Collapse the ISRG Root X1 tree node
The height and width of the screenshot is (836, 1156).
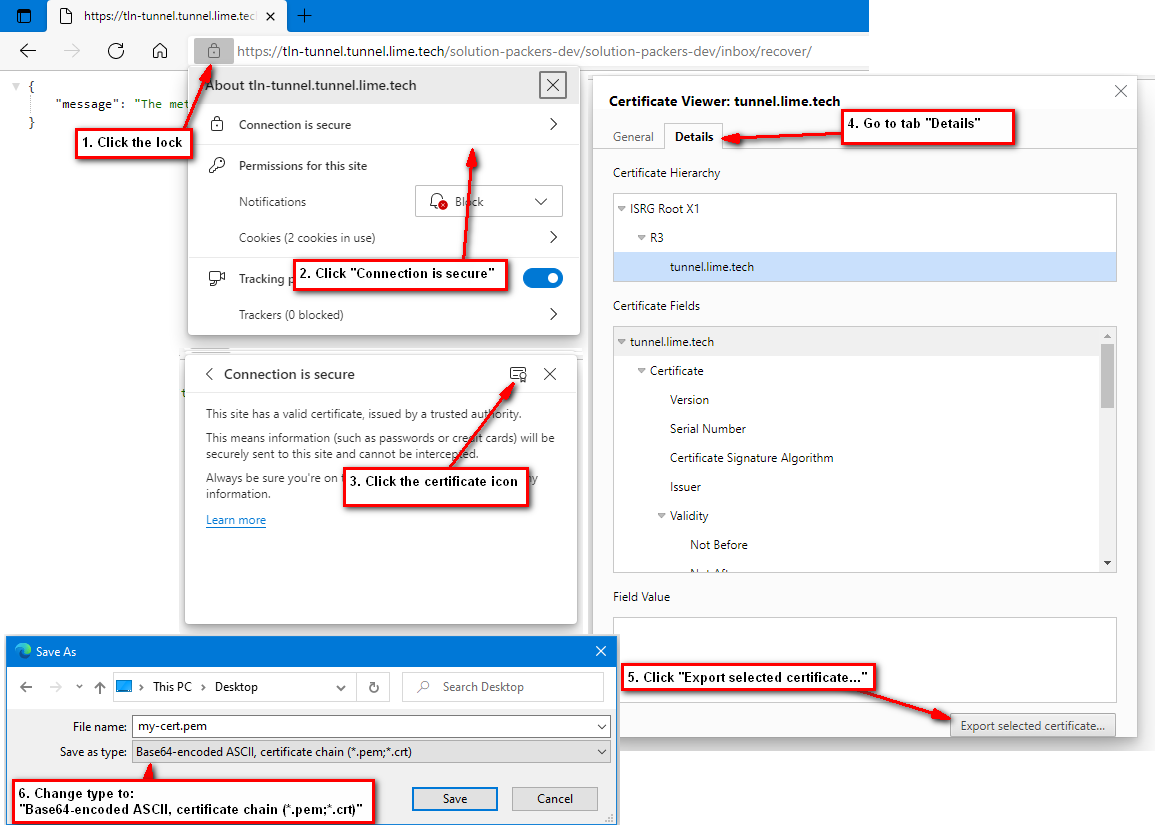click(x=622, y=209)
